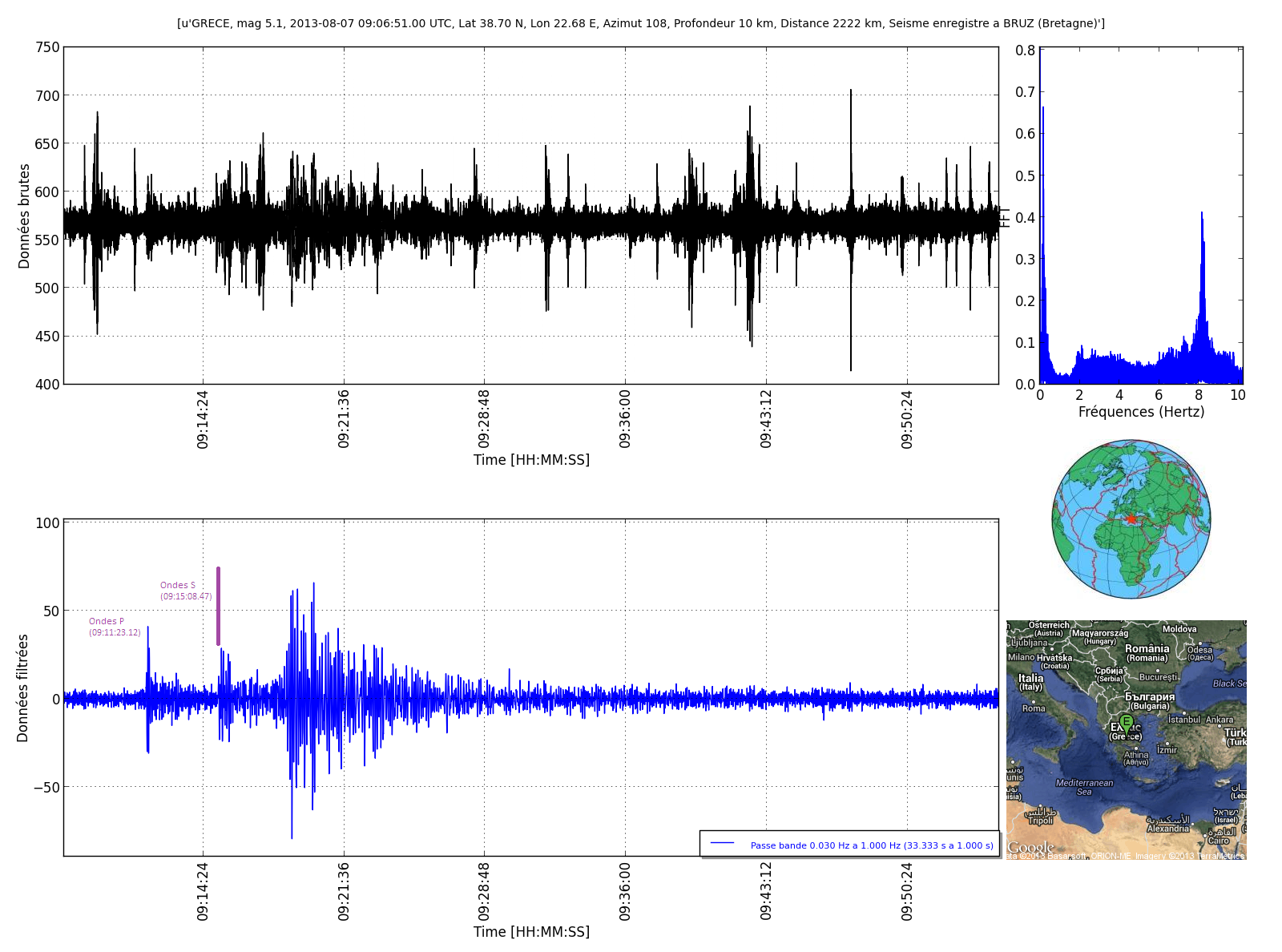The height and width of the screenshot is (952, 1282).
Task: Click the "Données filtrées" y-axis label
Action: 22,688
